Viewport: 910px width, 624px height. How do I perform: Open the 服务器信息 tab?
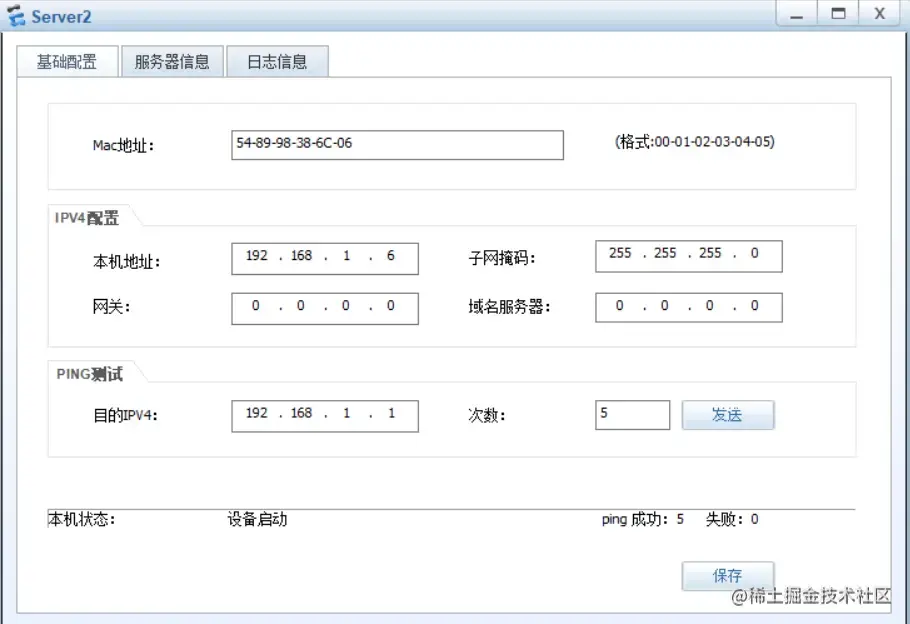pyautogui.click(x=172, y=62)
